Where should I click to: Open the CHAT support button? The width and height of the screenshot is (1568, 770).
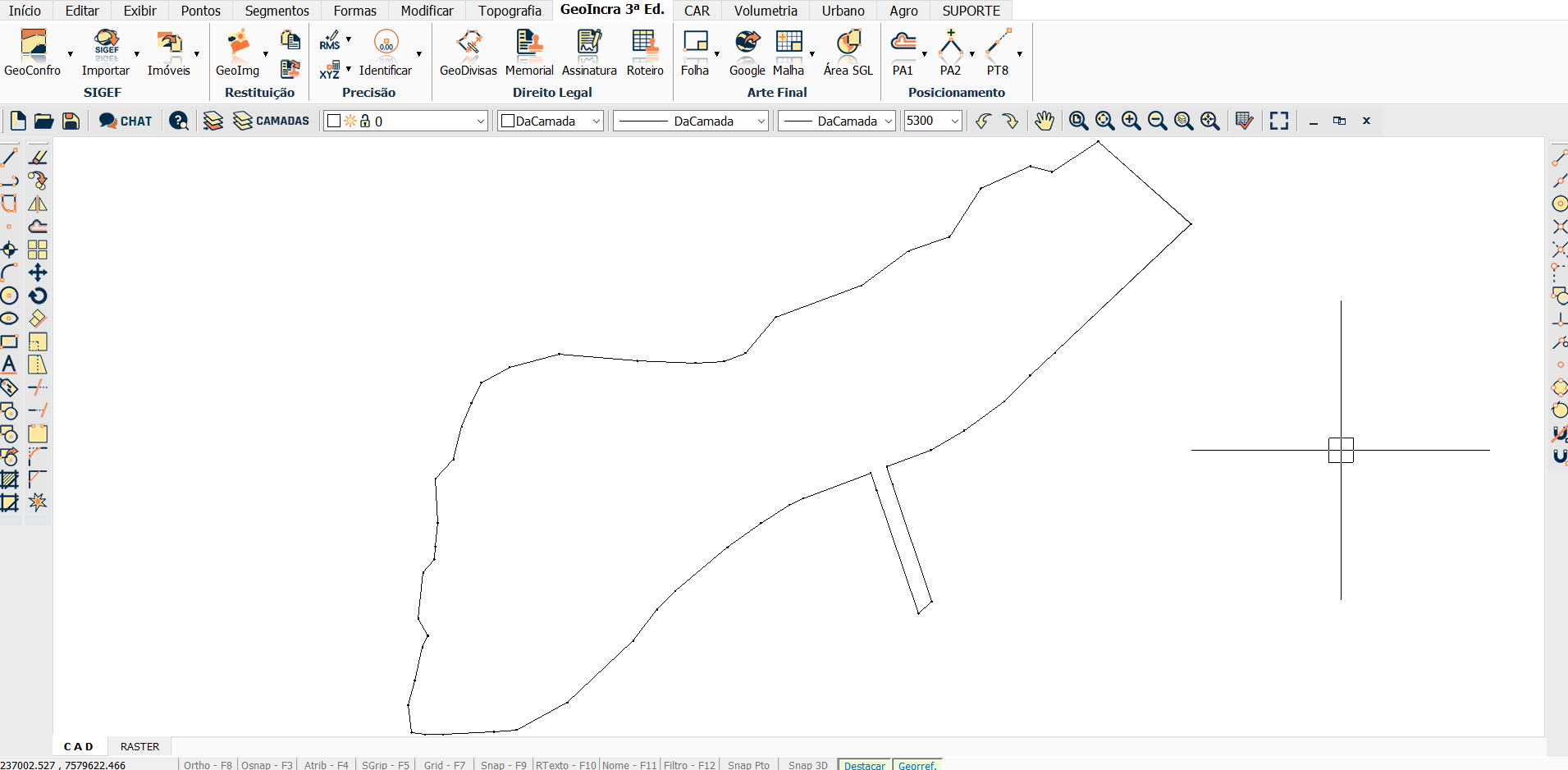coord(126,121)
